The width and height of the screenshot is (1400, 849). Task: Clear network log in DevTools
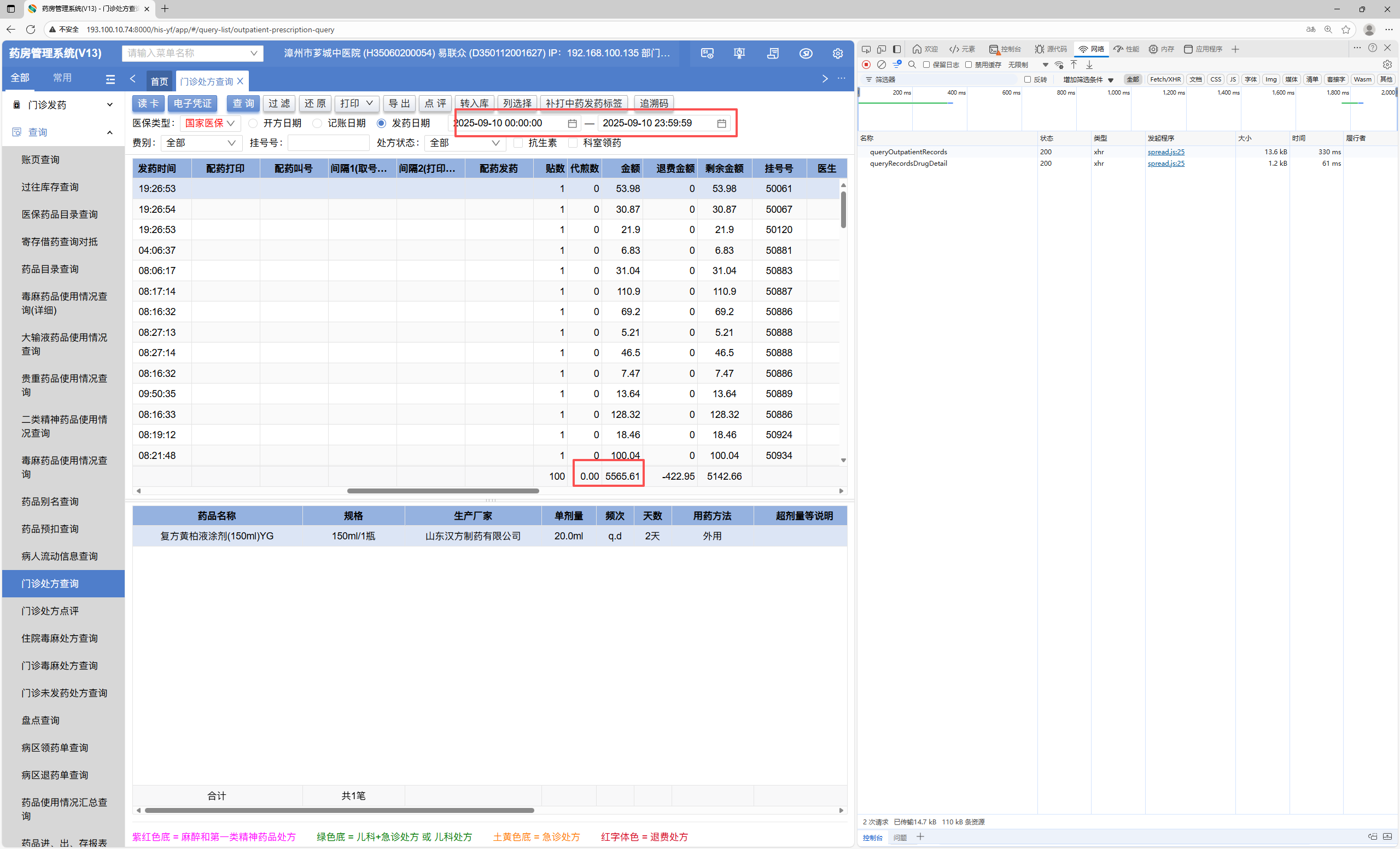[881, 65]
